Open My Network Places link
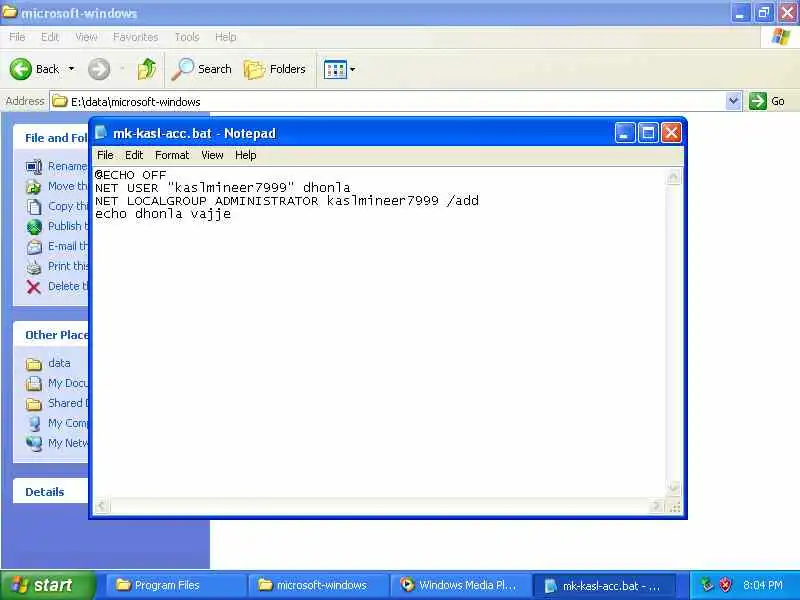Image resolution: width=800 pixels, height=600 pixels. [x=68, y=443]
